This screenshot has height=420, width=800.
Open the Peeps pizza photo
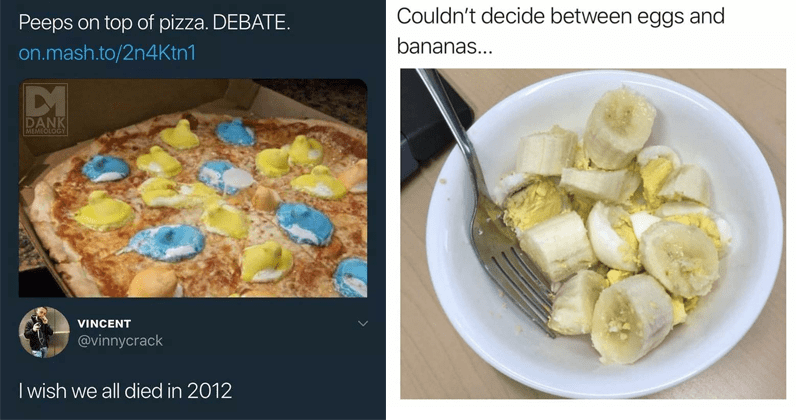193,188
